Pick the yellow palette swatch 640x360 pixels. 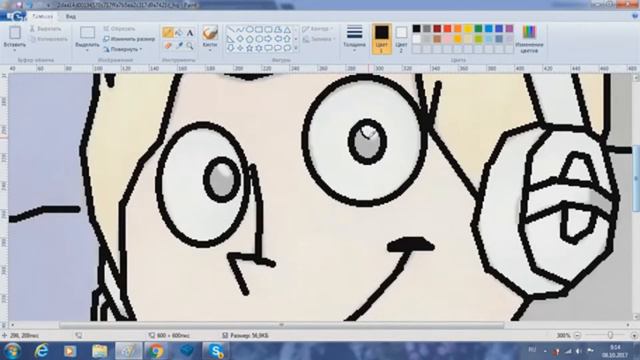[468, 29]
